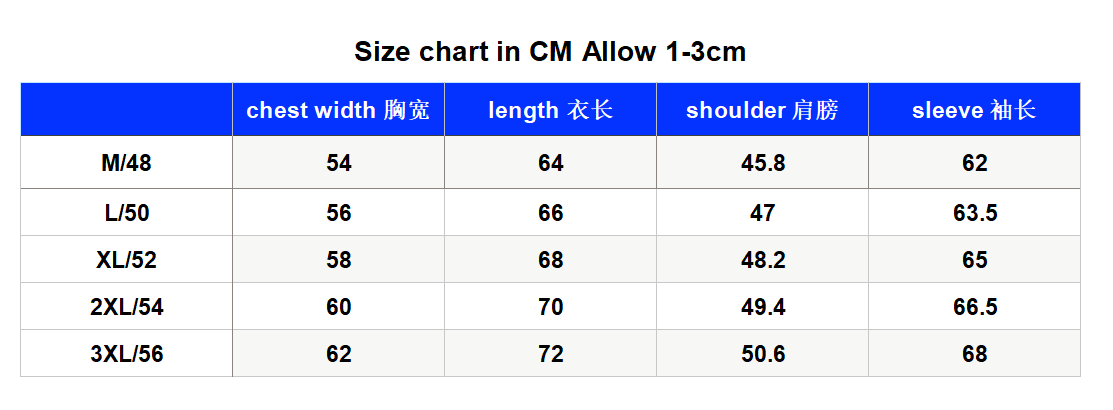Click shoulder value 45.8 cell

coord(762,163)
